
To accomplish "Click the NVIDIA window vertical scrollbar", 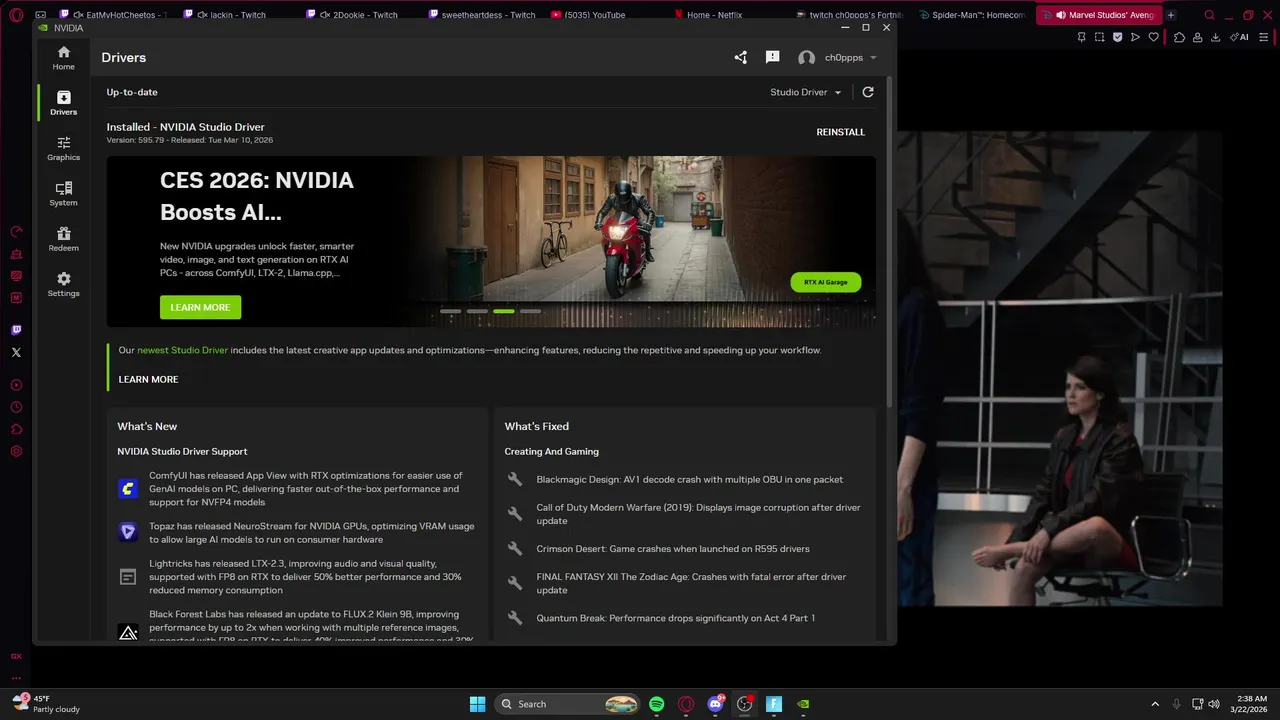I will point(889,240).
